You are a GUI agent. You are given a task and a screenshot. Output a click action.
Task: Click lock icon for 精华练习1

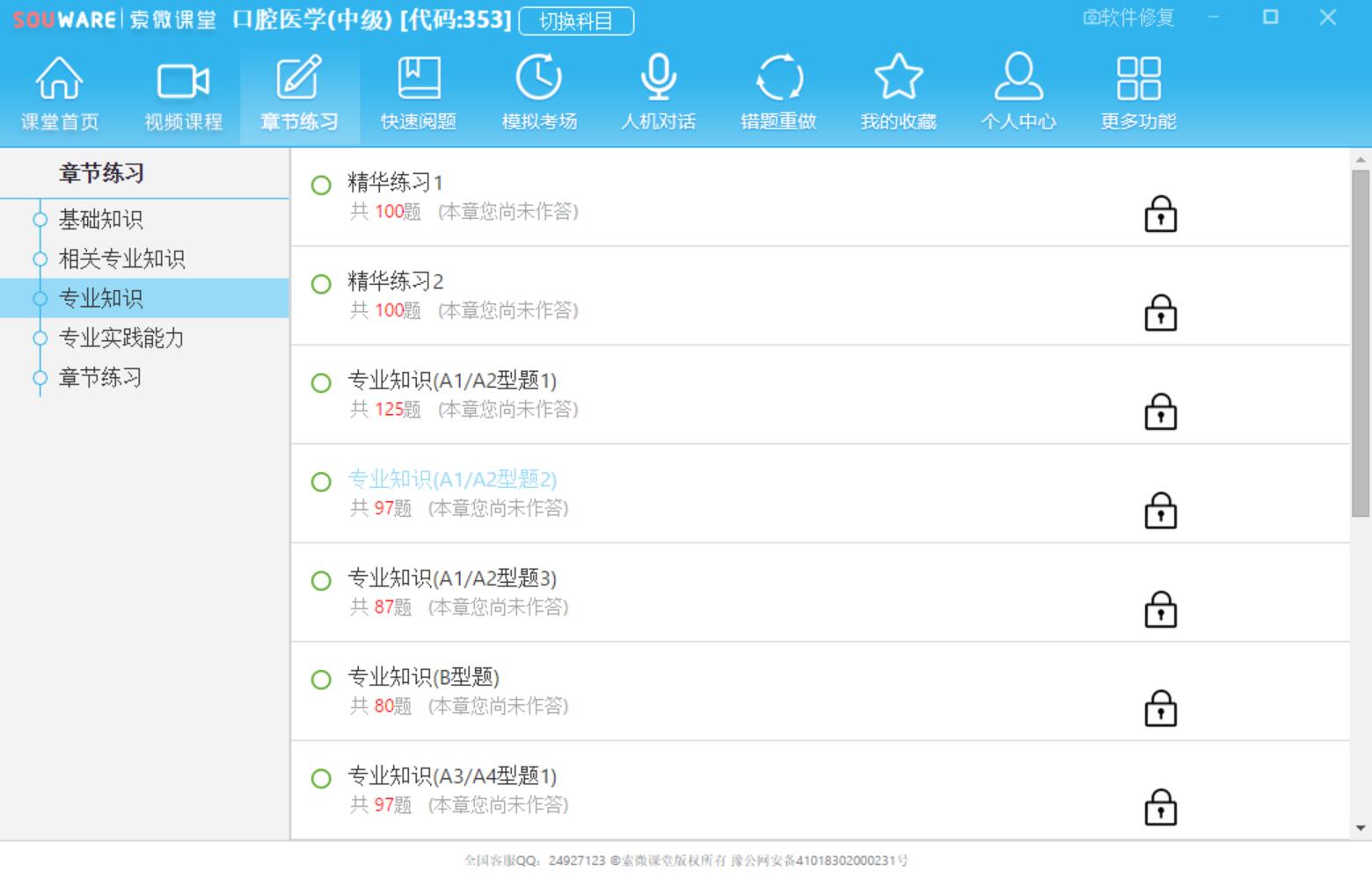coord(1160,214)
